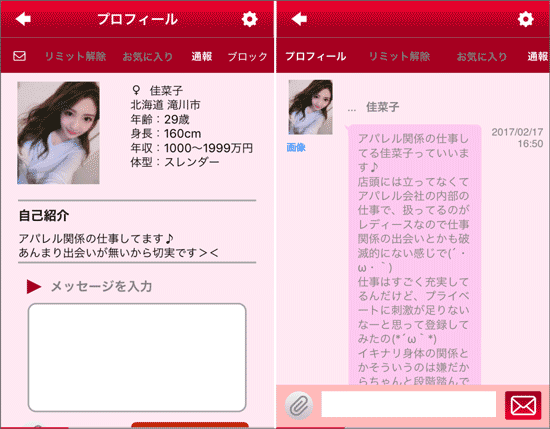Click the プロフィール title in header
Viewport: 550px width, 429px height.
(137, 19)
